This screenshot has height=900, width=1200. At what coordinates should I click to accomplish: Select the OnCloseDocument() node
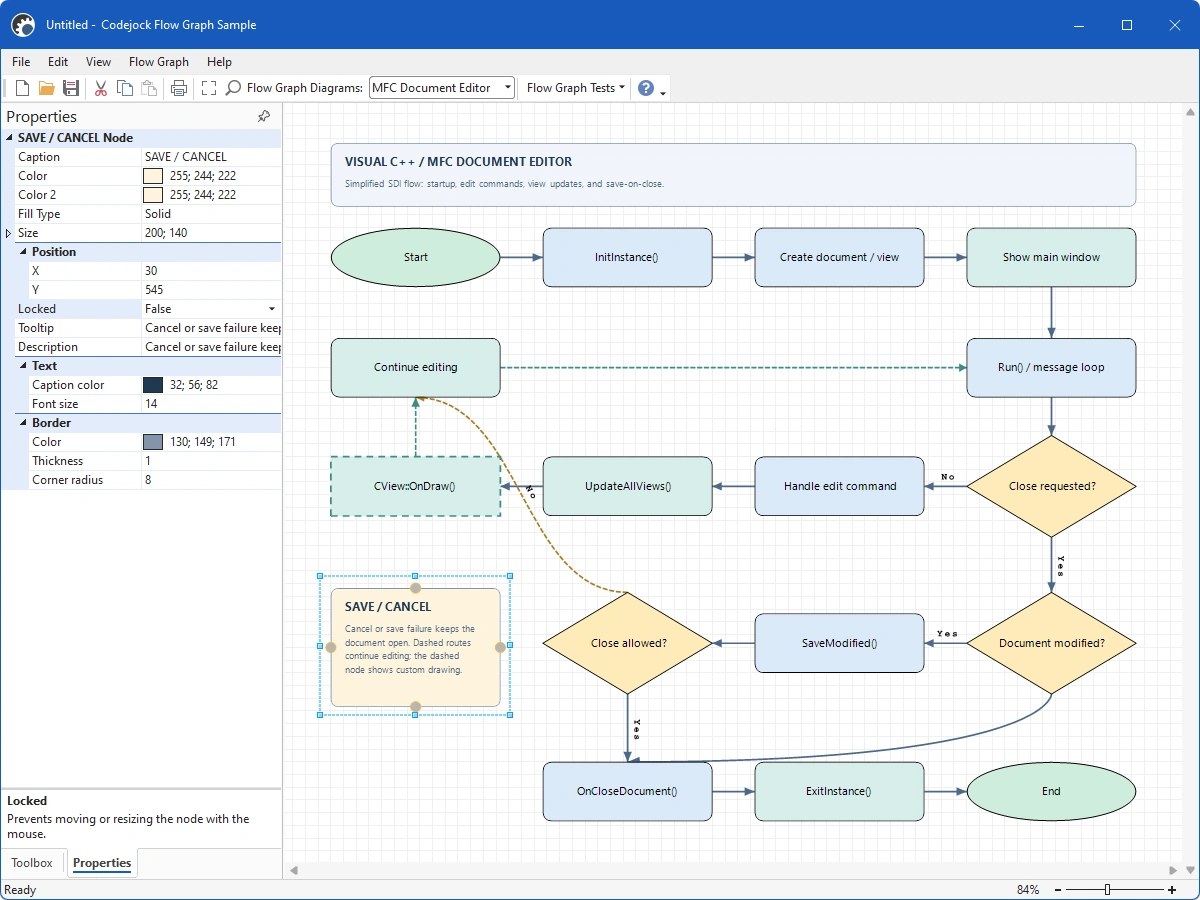coord(627,791)
